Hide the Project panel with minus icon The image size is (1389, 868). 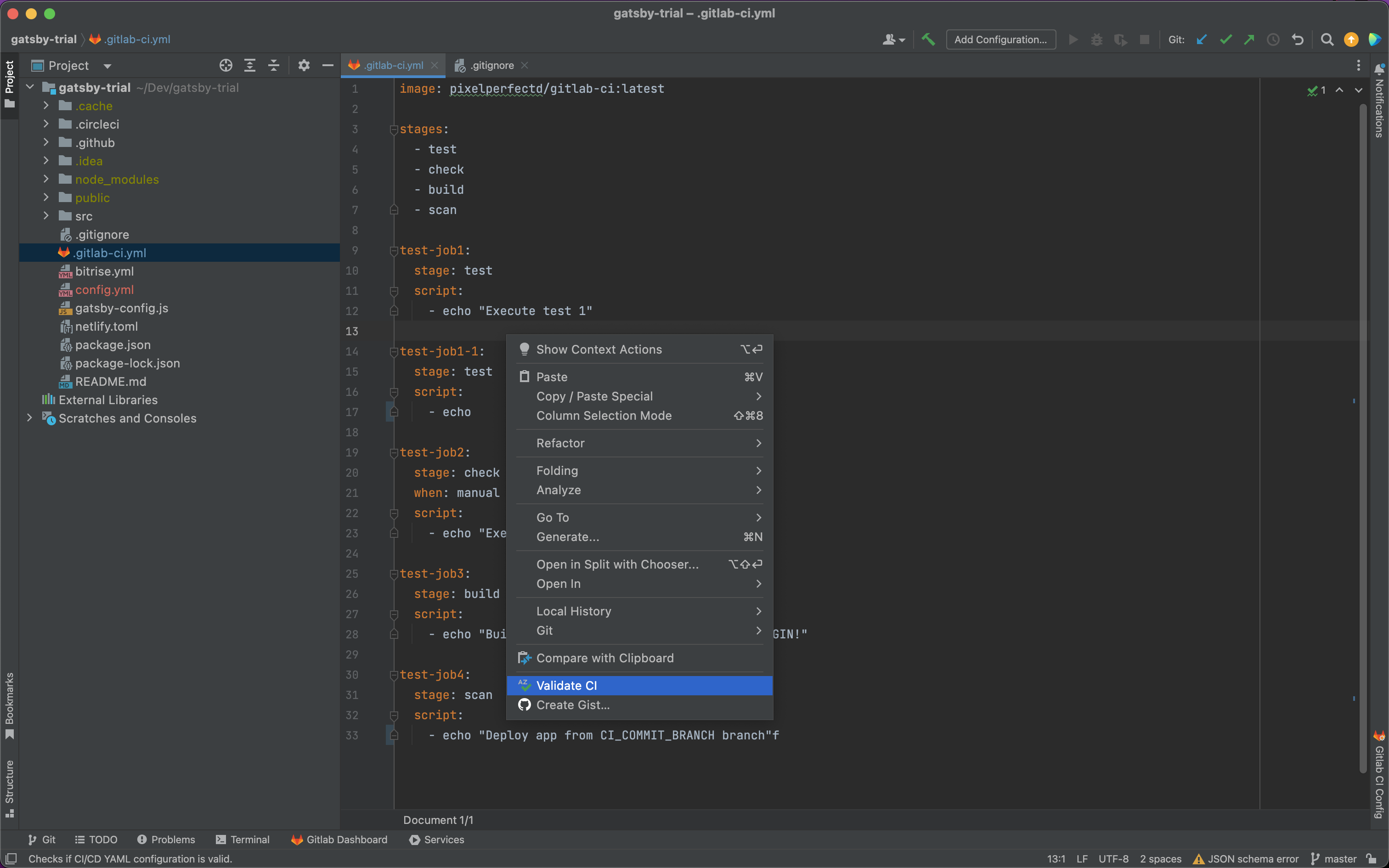pyautogui.click(x=328, y=65)
